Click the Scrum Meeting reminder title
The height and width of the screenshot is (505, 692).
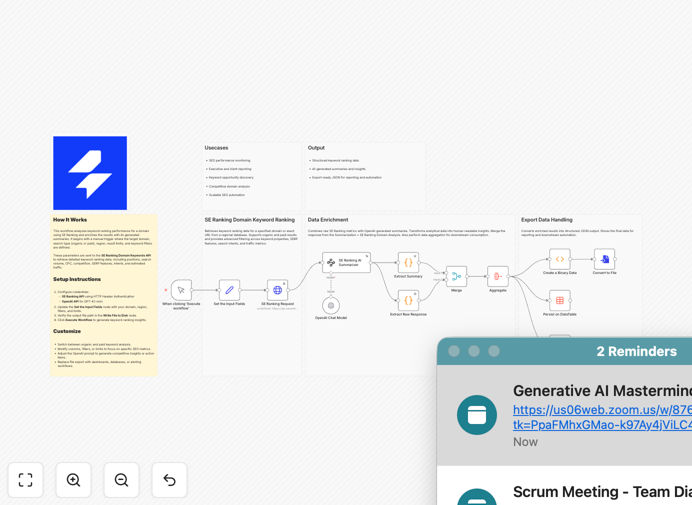(602, 491)
